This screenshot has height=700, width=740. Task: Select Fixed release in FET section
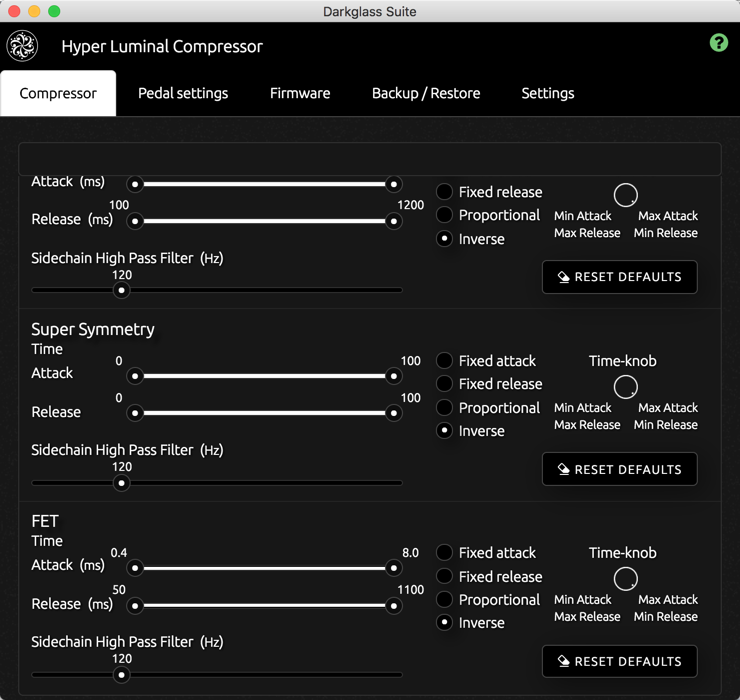tap(444, 576)
